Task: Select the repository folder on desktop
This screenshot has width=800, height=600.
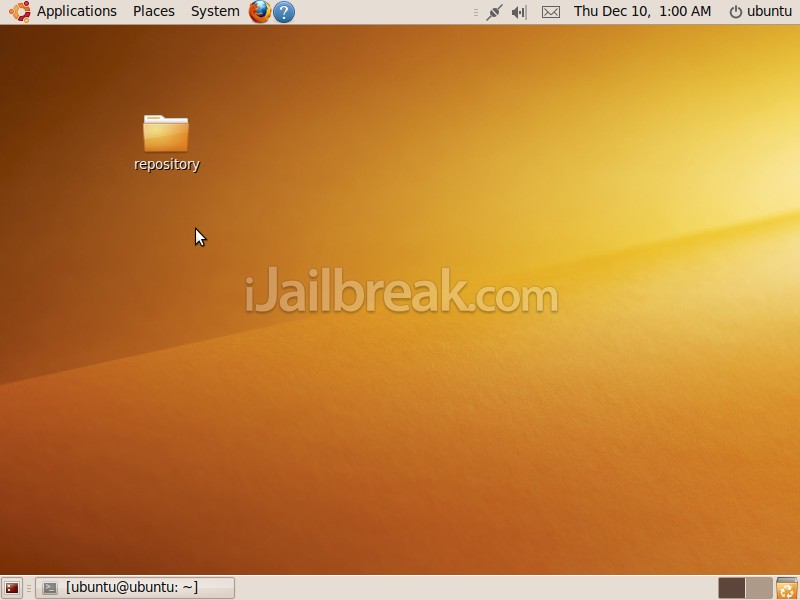Action: pyautogui.click(x=166, y=143)
